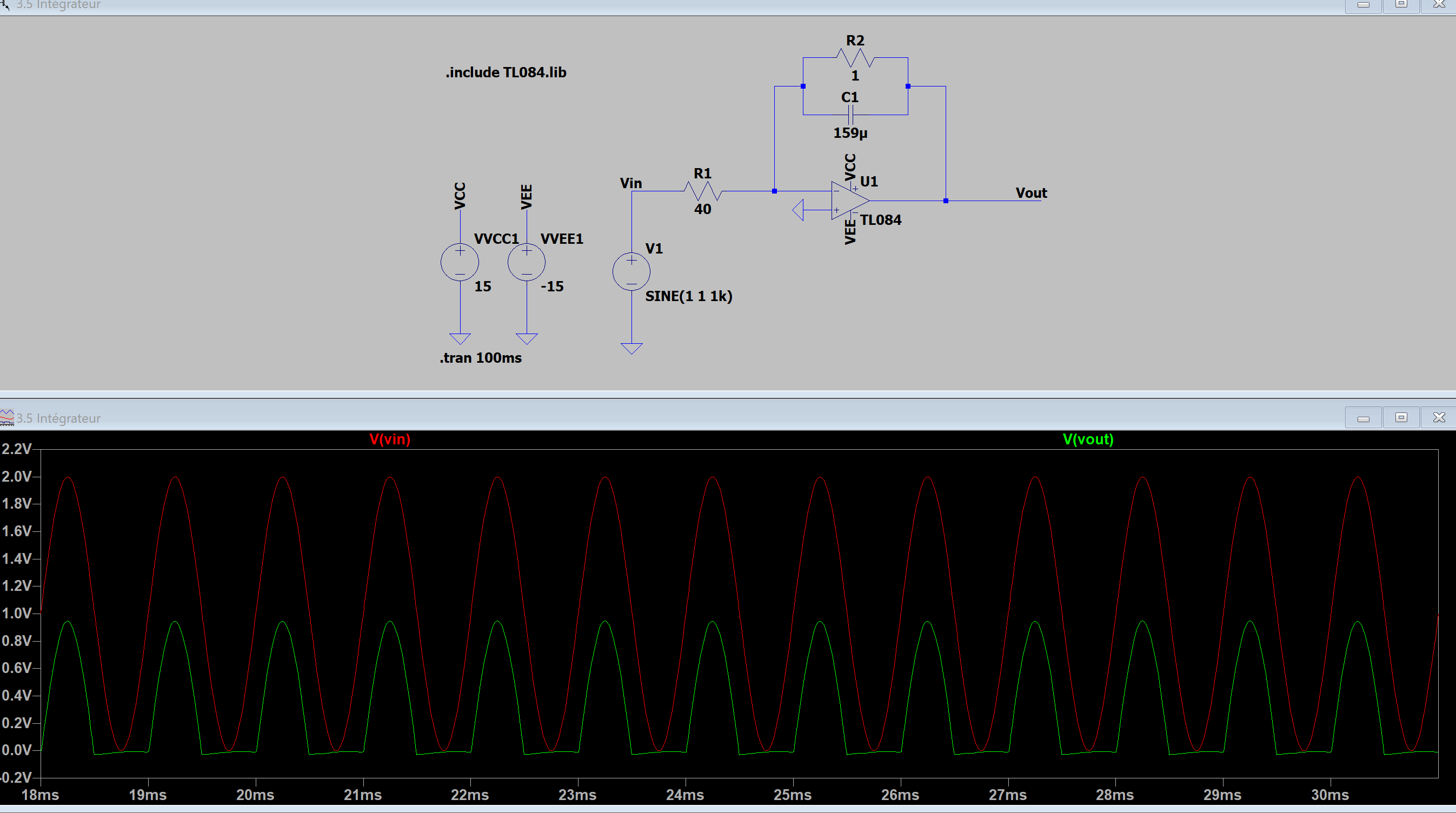Click the R1 value 40
This screenshot has width=1456, height=813.
pos(702,209)
